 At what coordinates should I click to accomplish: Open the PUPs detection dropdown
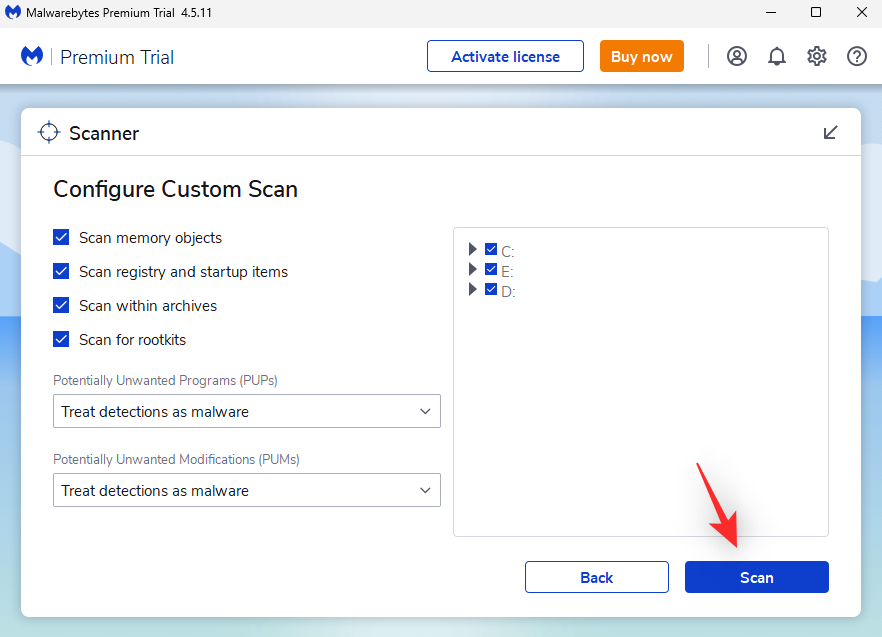coord(246,411)
